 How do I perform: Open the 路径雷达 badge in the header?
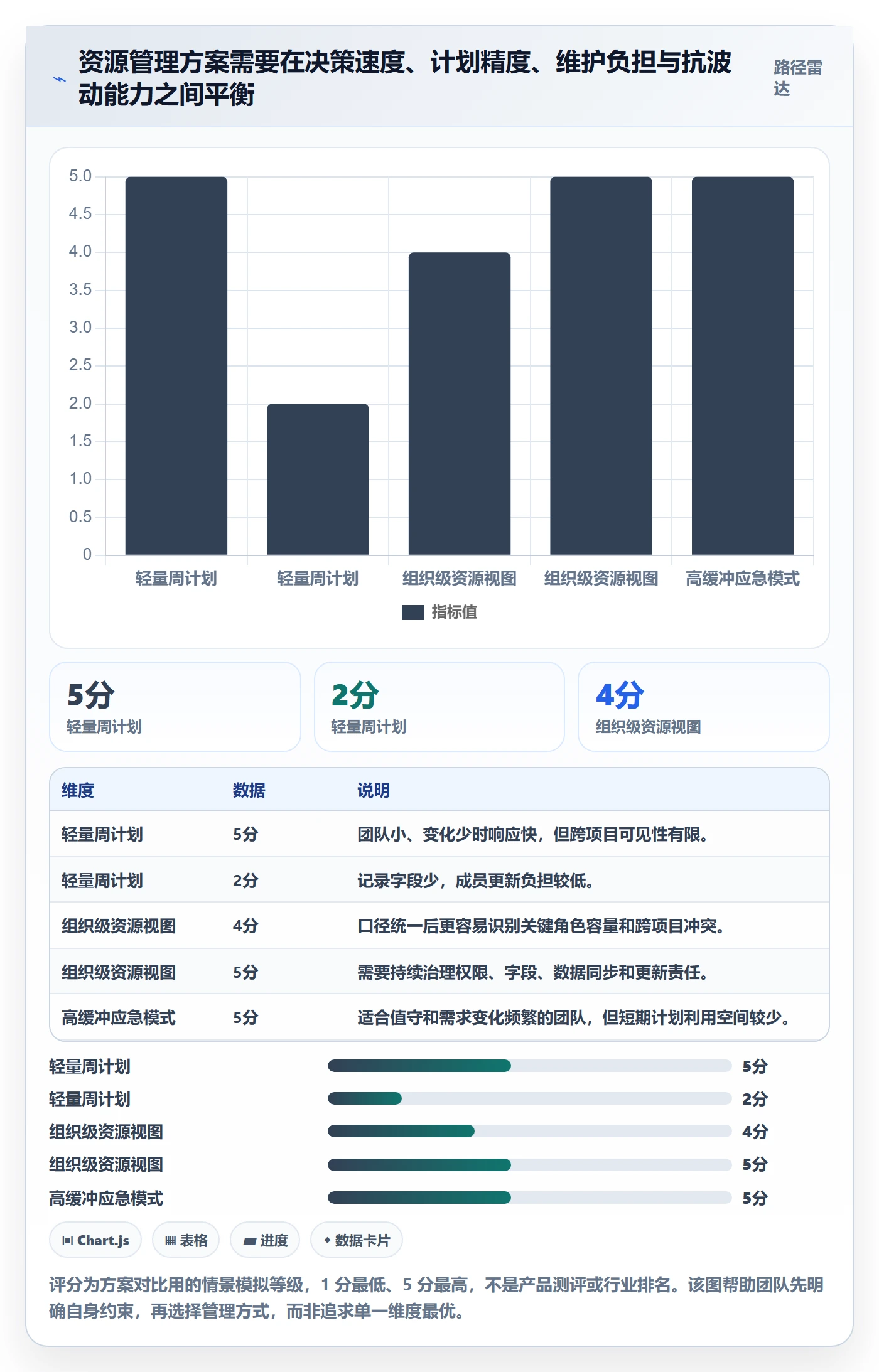tap(798, 78)
